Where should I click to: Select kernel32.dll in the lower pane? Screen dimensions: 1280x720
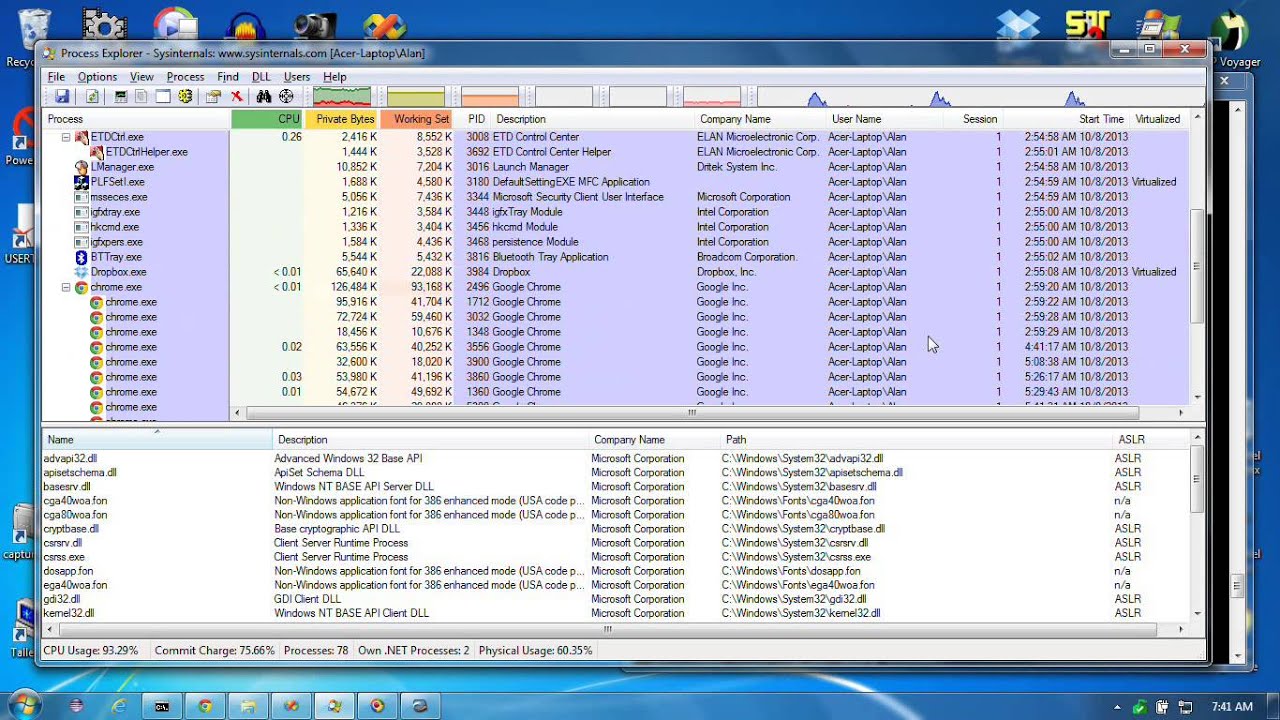coord(617,613)
